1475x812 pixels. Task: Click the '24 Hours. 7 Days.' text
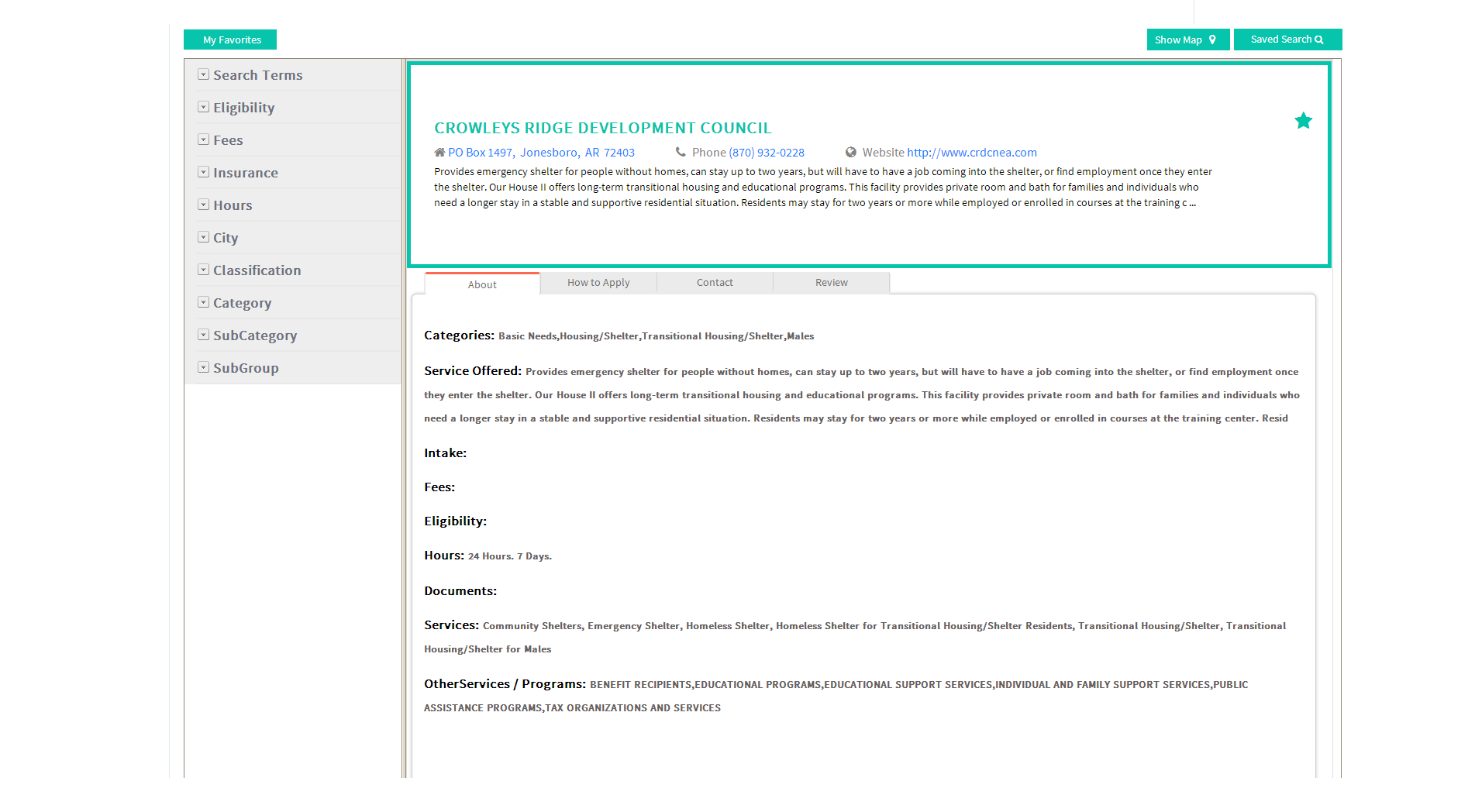point(510,556)
